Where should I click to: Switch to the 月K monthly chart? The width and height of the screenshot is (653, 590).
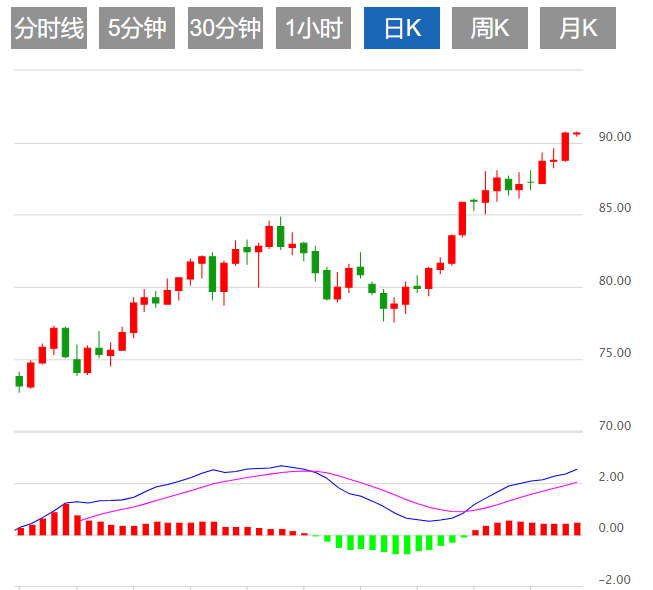click(x=578, y=29)
